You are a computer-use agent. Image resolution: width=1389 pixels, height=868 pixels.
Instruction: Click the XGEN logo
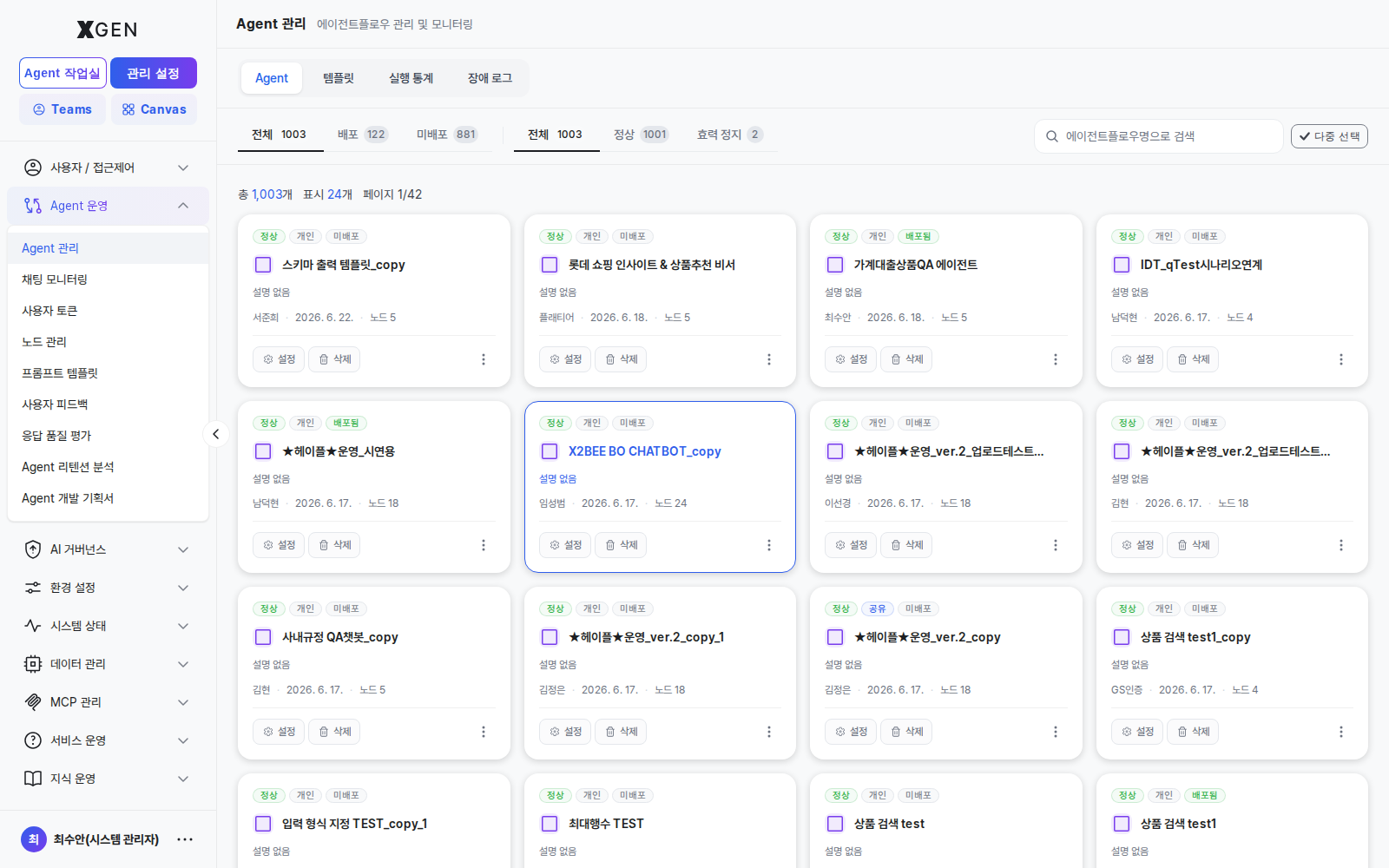pos(108,30)
